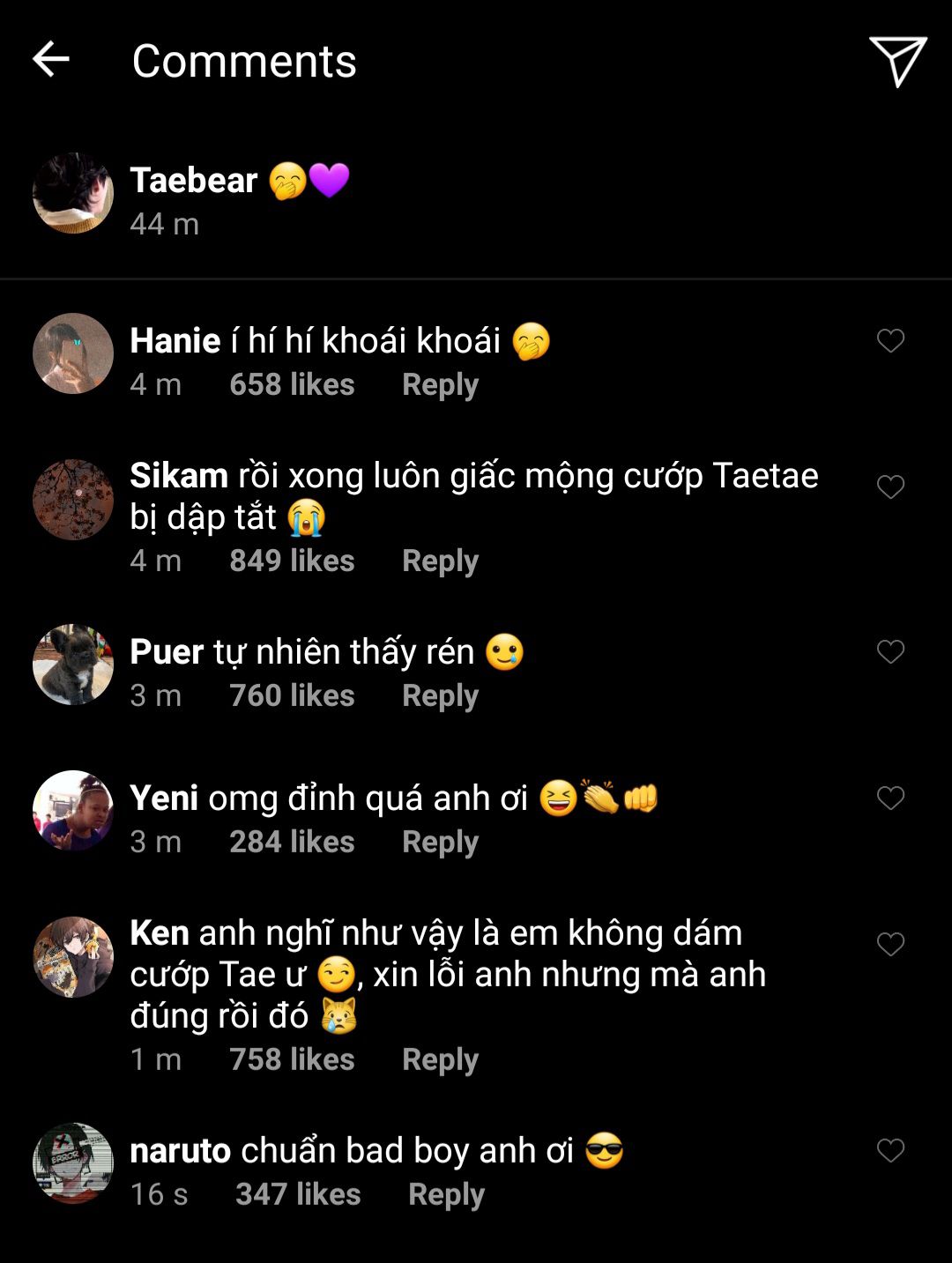
Task: View the 758 likes on Ken's comment
Action: click(x=292, y=1060)
